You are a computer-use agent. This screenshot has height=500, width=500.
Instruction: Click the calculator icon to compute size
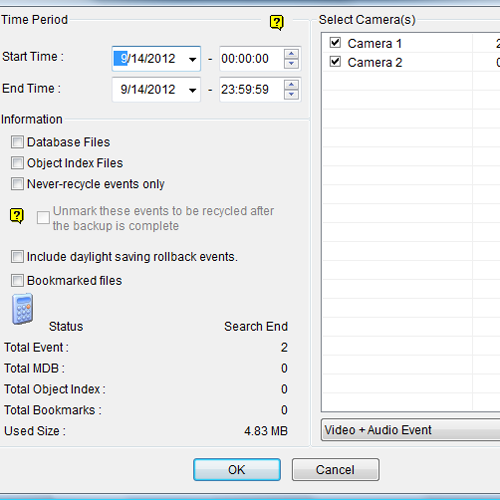coord(23,309)
